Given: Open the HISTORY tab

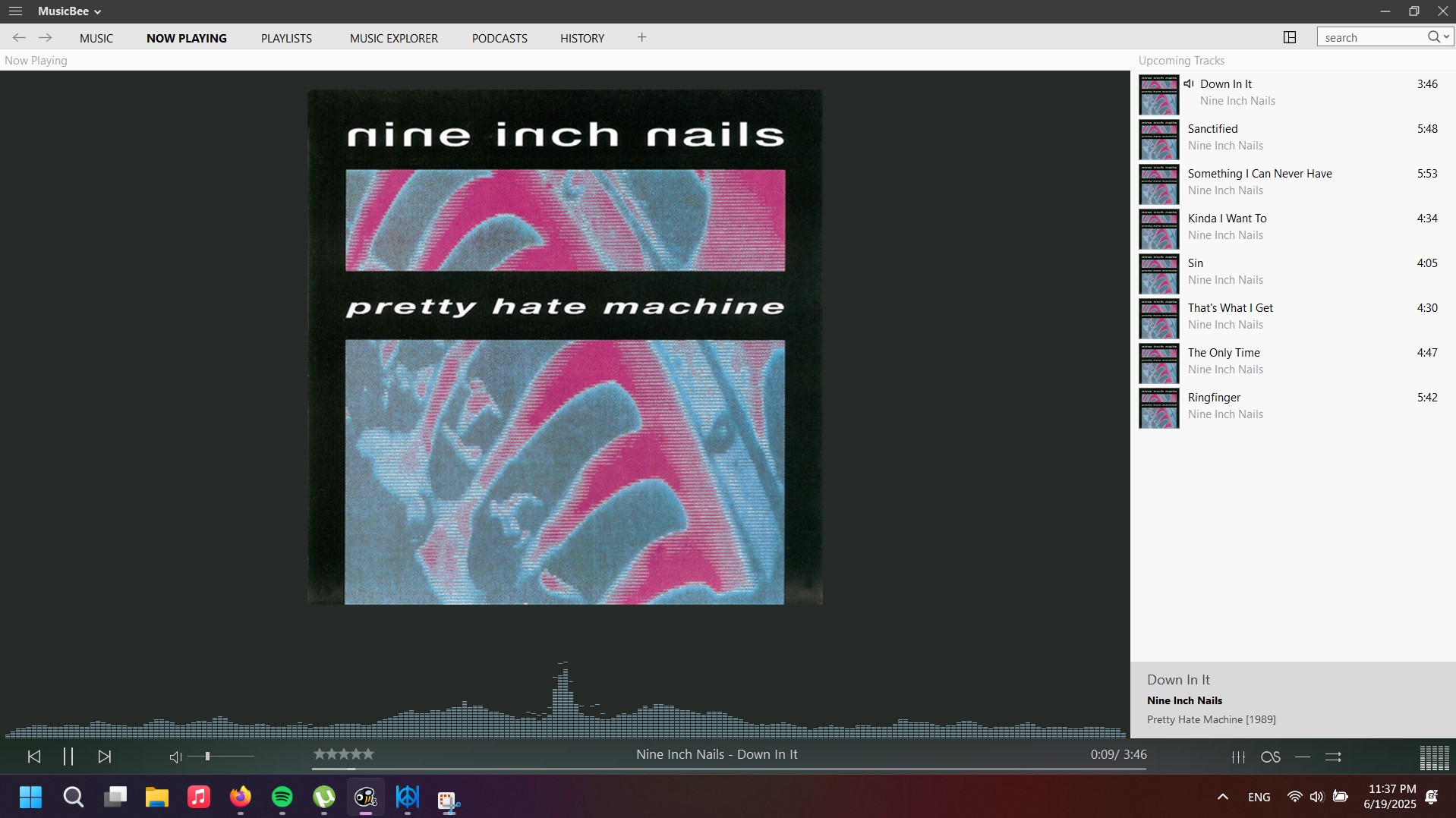Looking at the screenshot, I should tap(582, 38).
